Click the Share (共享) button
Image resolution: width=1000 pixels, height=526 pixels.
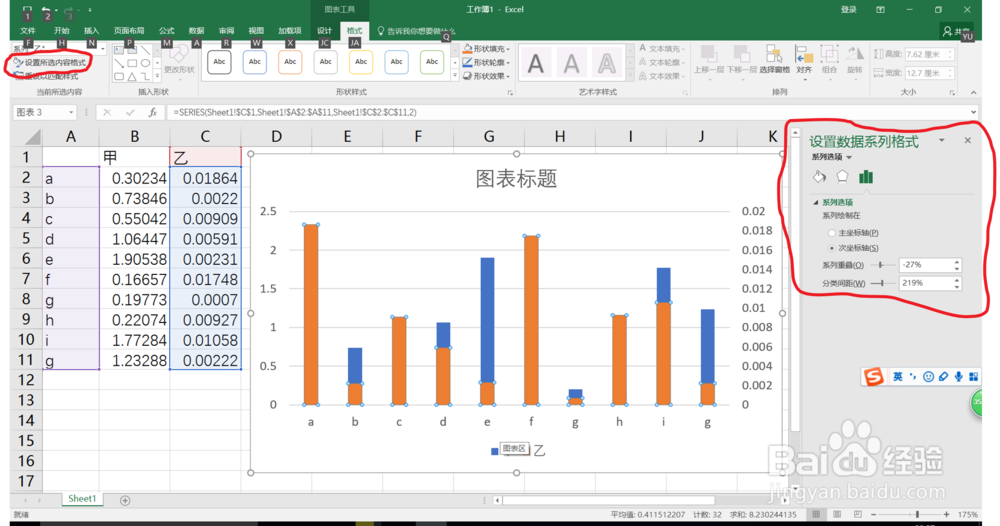(957, 31)
